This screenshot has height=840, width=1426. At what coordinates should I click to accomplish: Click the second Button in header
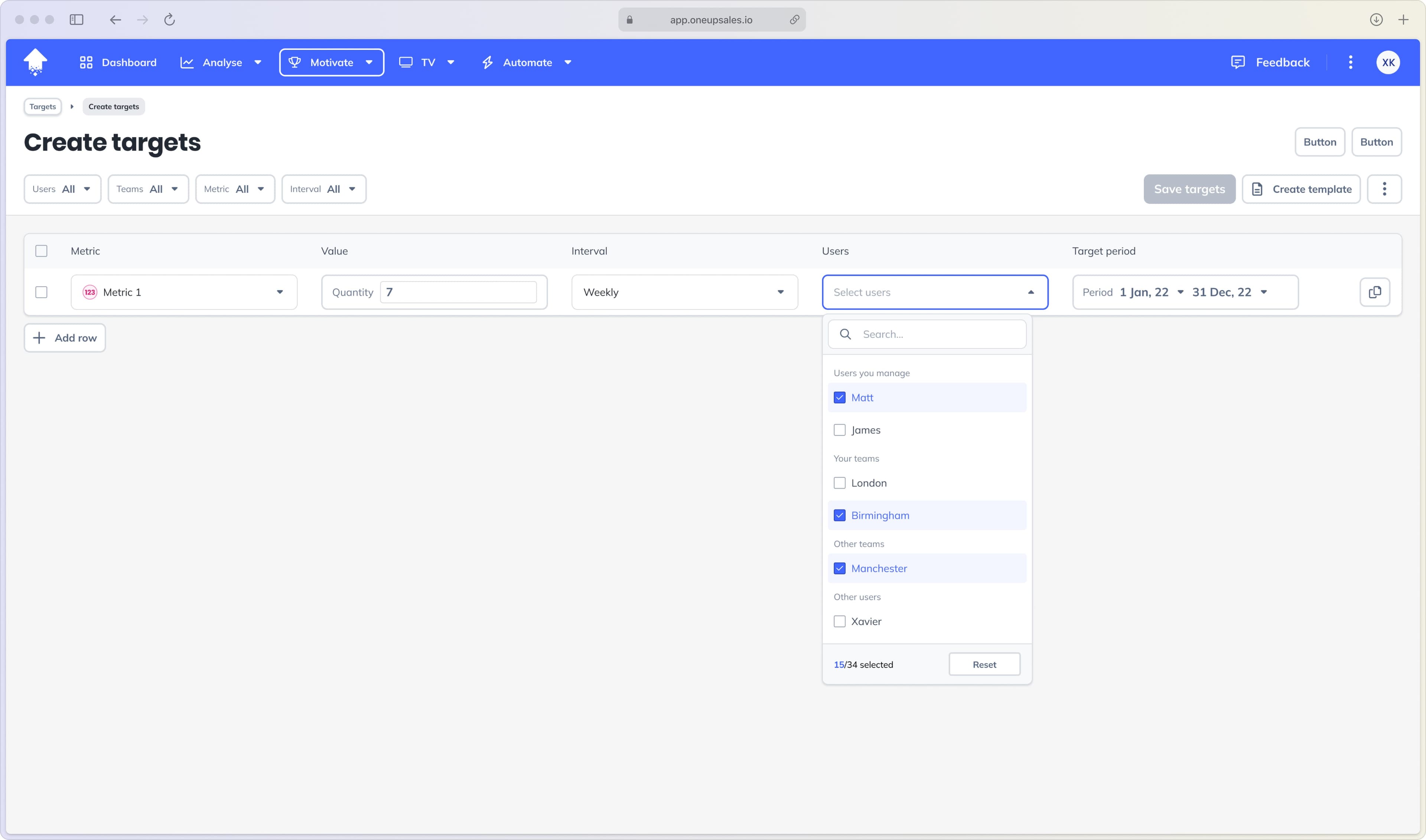(x=1376, y=142)
